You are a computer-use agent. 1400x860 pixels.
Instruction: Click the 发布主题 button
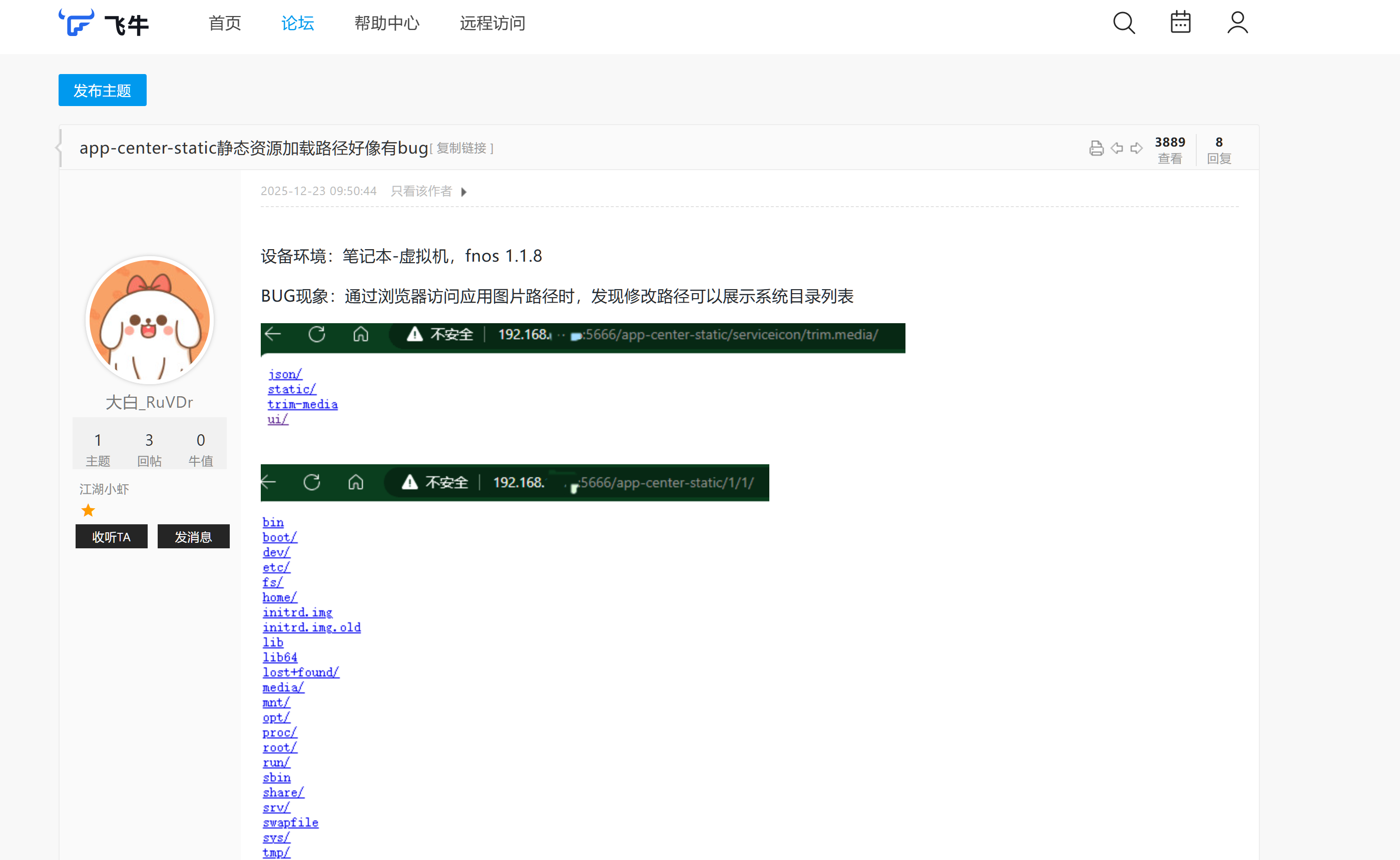coord(103,91)
